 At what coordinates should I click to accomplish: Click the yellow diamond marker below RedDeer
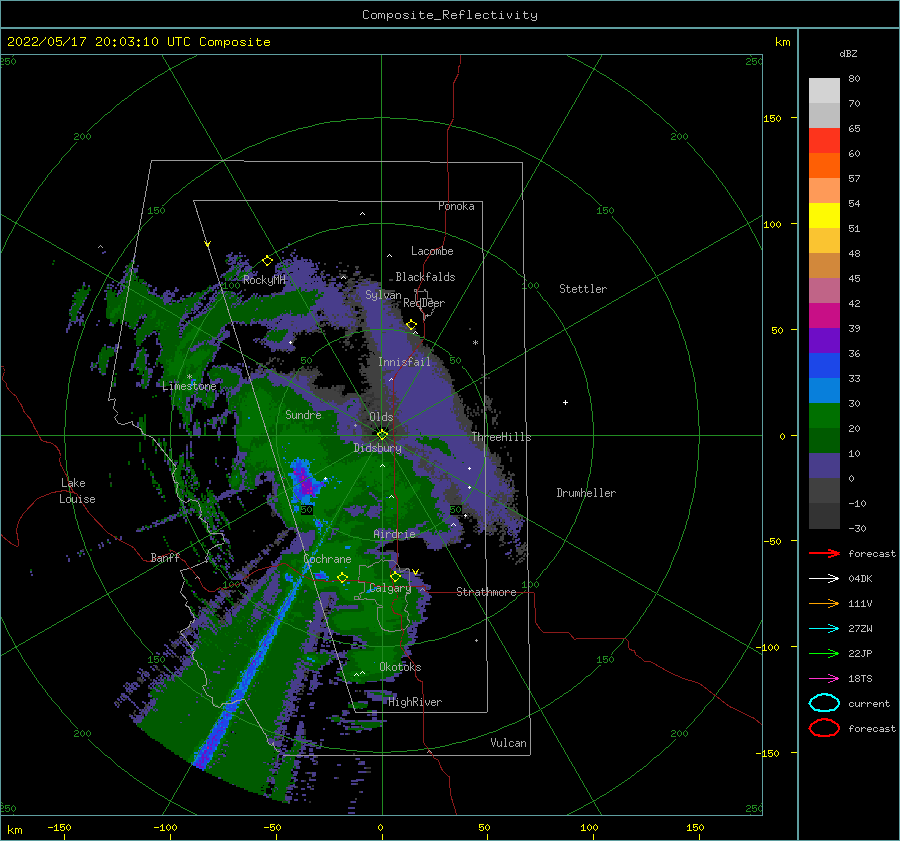point(412,325)
